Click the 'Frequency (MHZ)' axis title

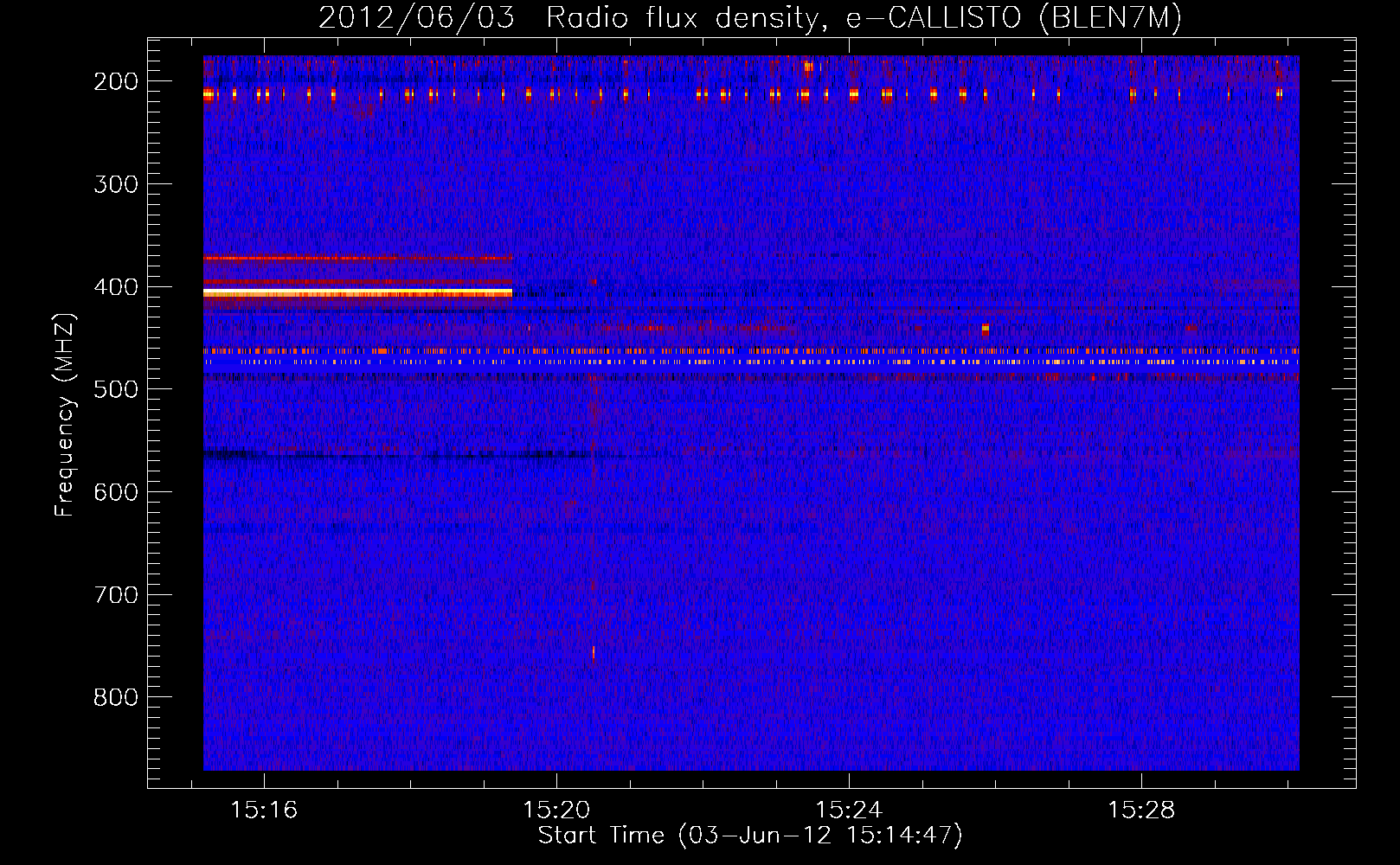click(x=66, y=414)
